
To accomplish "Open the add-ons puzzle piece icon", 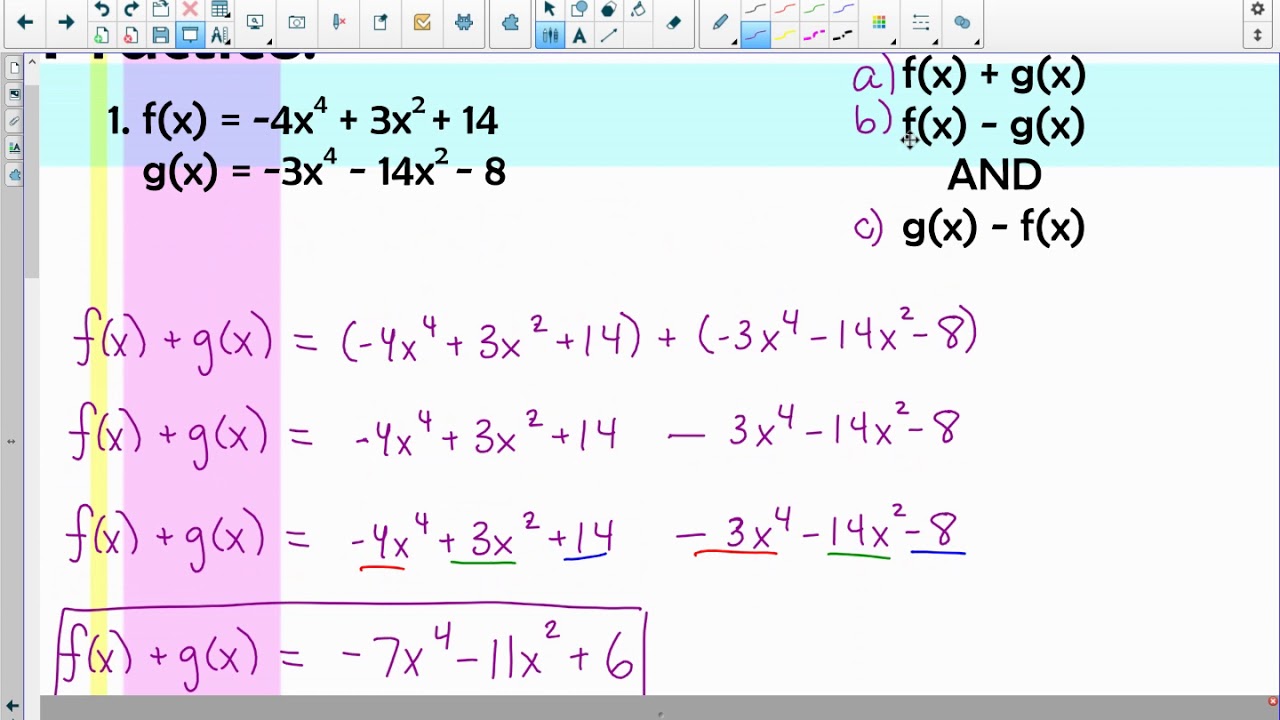I will pos(511,22).
